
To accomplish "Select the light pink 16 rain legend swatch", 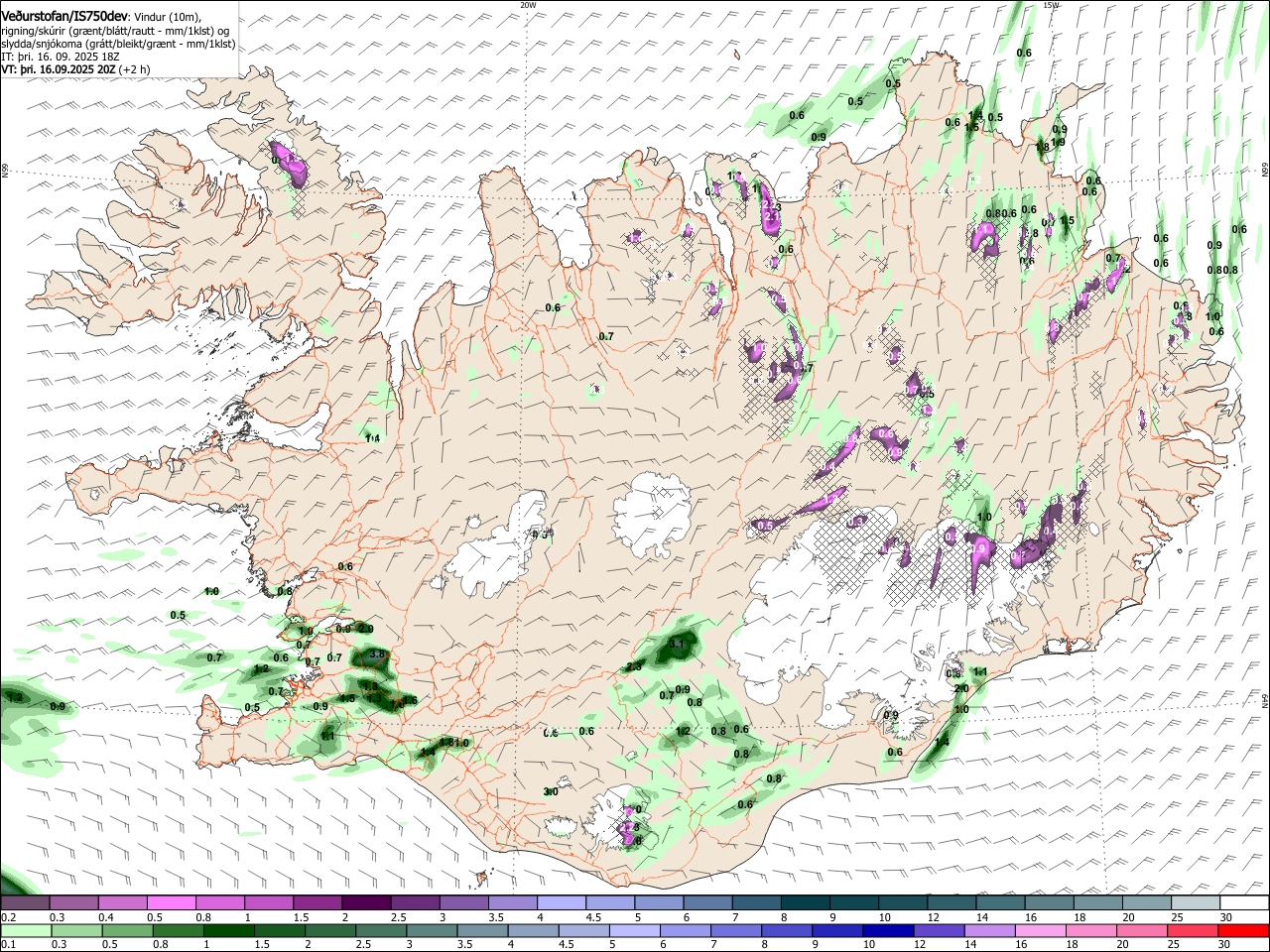I will [x=1041, y=930].
